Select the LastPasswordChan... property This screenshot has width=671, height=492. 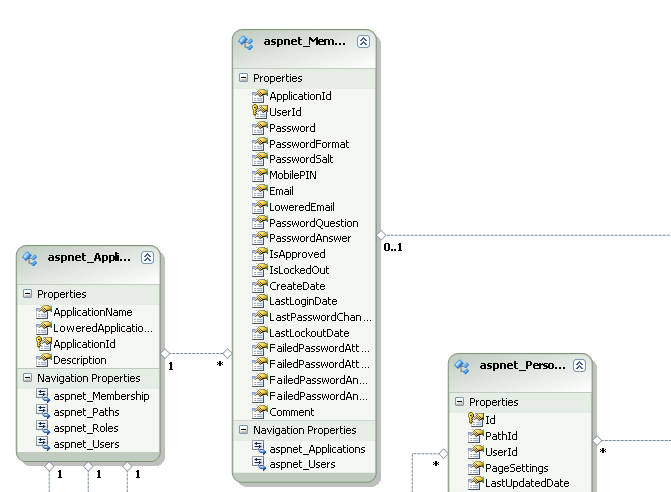(x=320, y=317)
